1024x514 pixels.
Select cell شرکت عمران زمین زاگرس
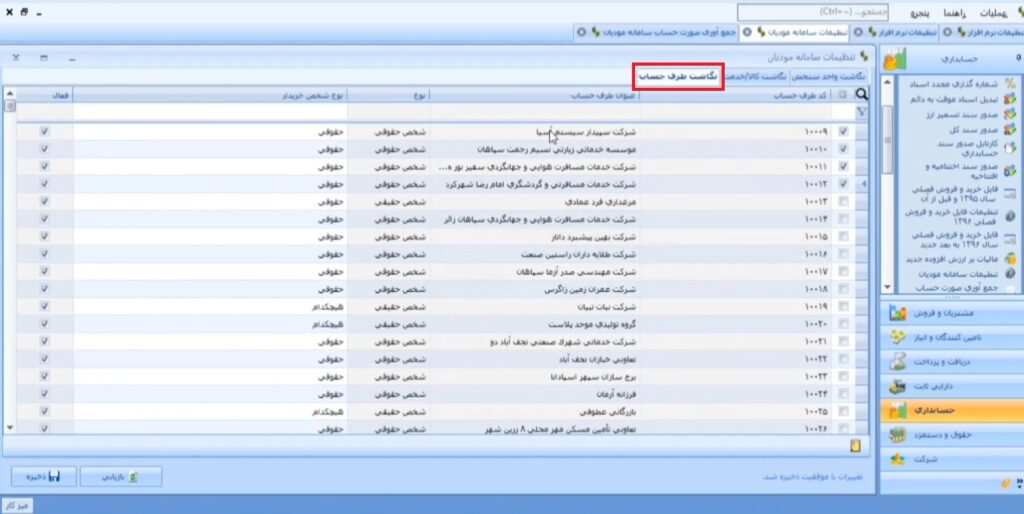tap(535, 289)
